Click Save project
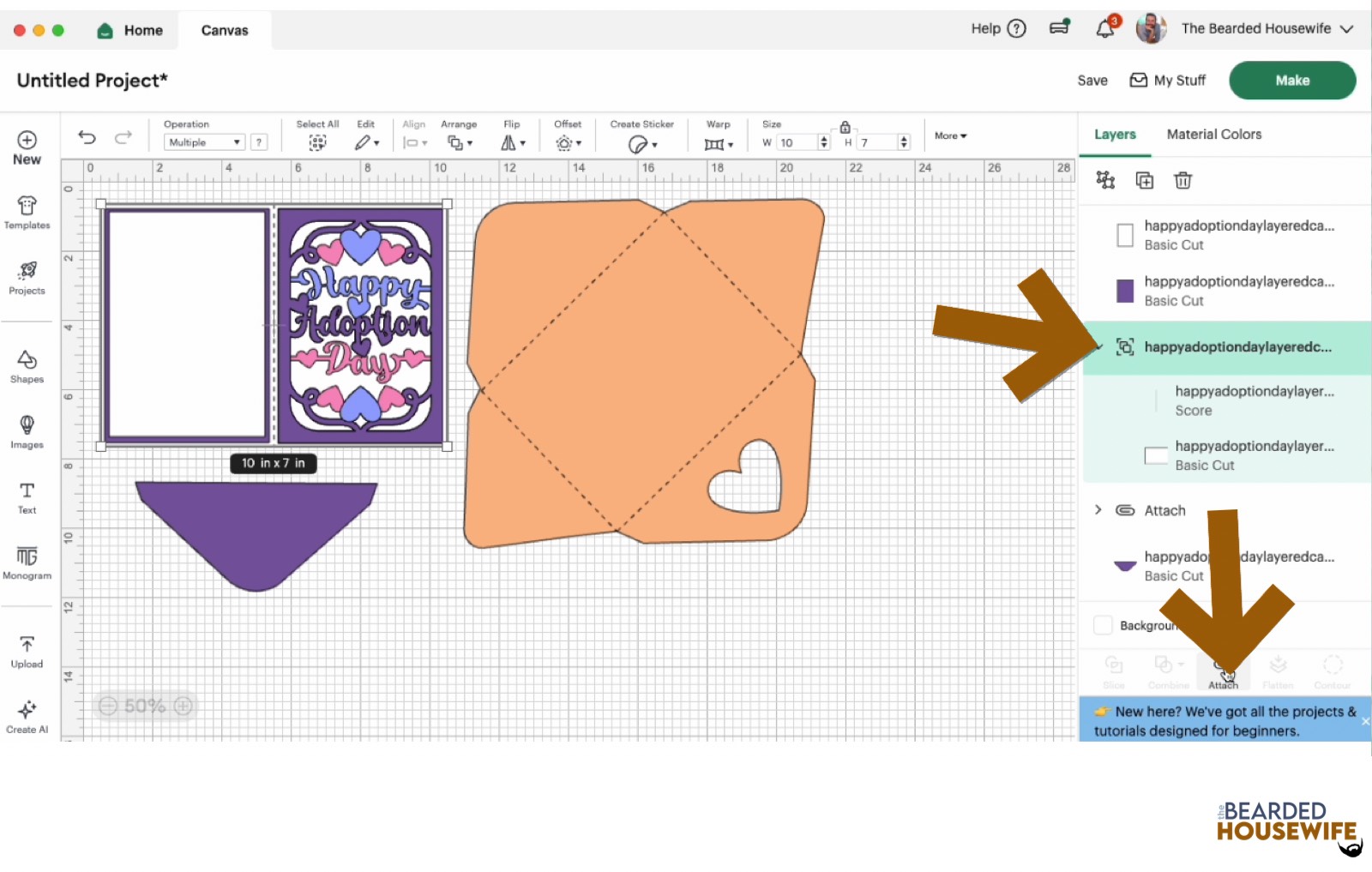This screenshot has height=872, width=1372. point(1092,81)
